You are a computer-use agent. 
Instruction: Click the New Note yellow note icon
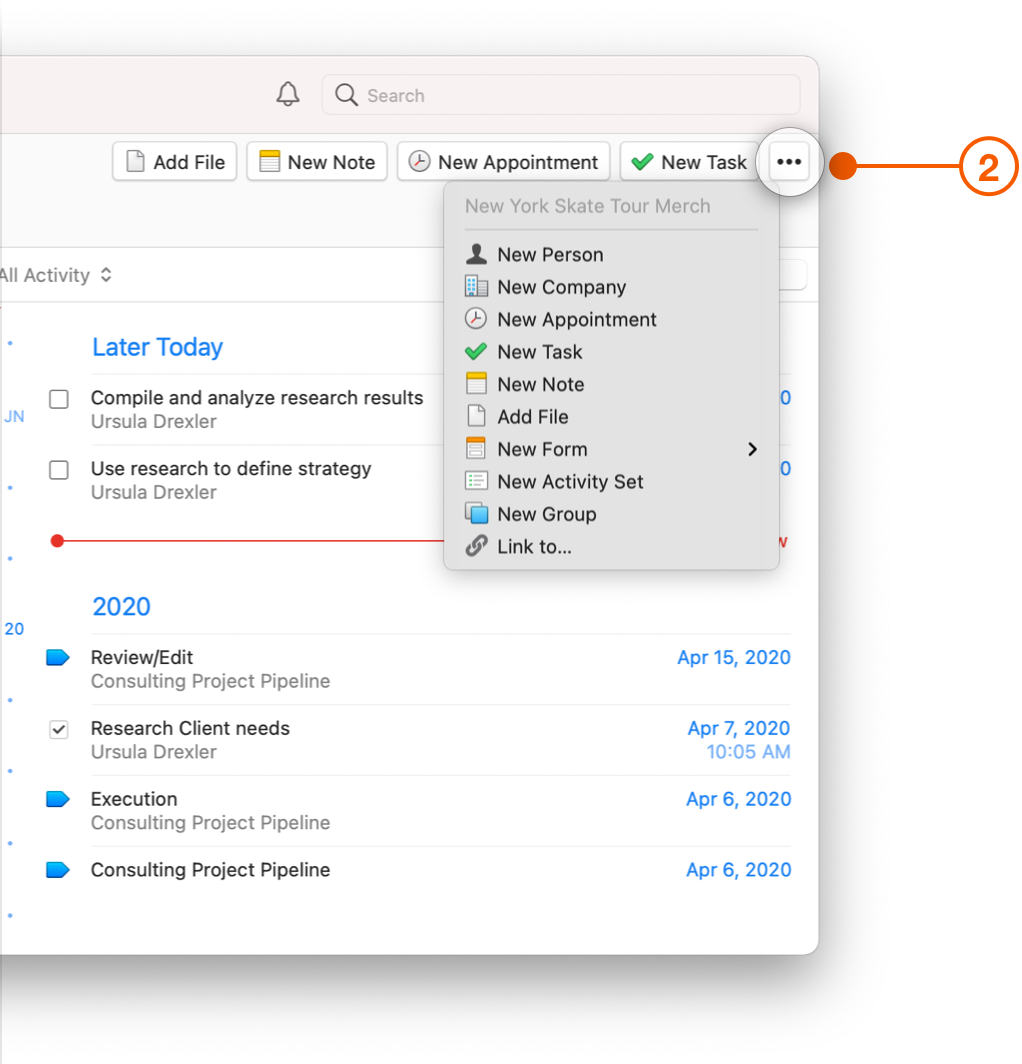477,384
